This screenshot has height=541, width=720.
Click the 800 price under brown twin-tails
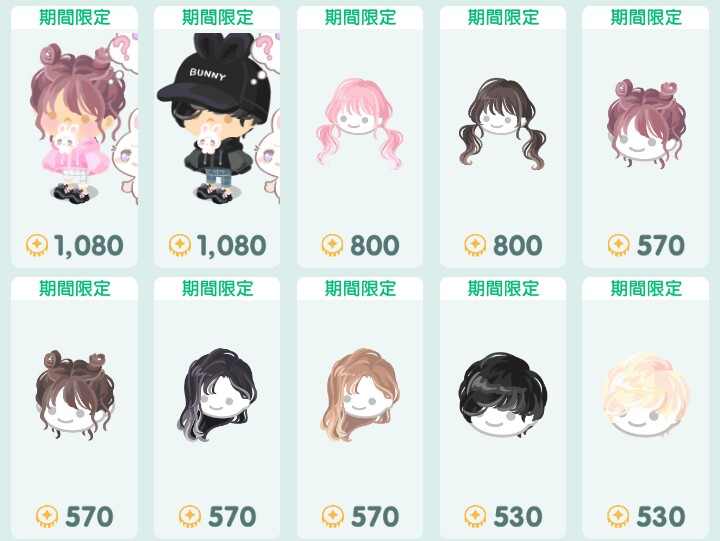tap(518, 245)
